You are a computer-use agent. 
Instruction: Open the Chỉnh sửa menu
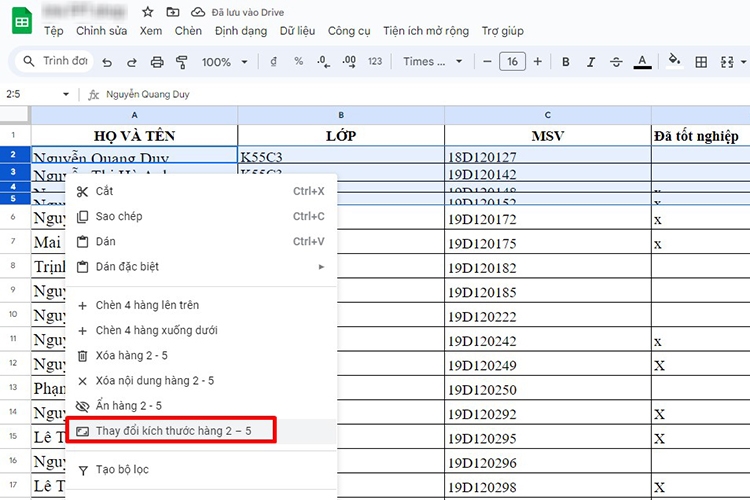(x=101, y=31)
